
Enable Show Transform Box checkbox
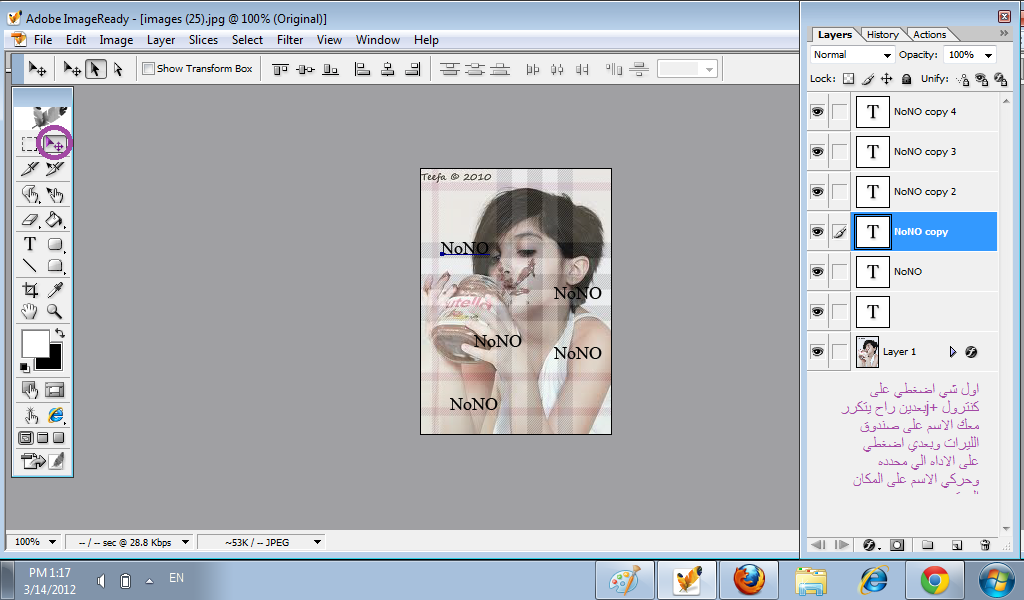148,69
